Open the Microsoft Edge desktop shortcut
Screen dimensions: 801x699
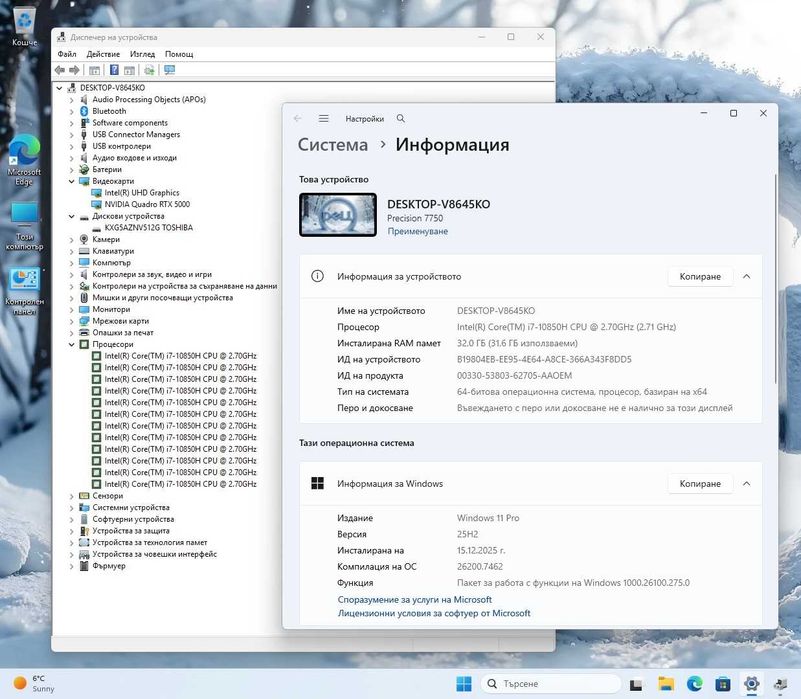(x=24, y=160)
